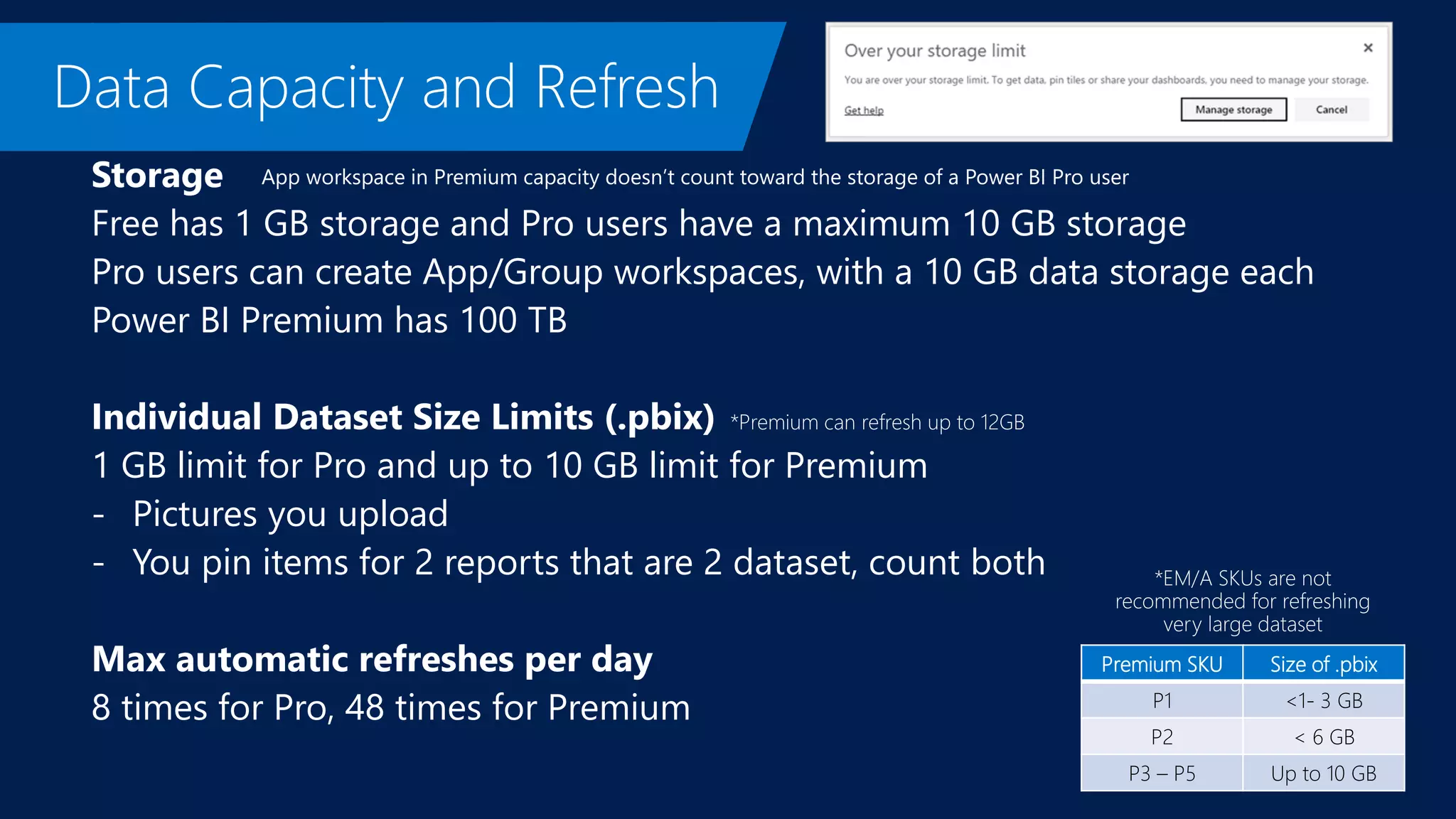Select the 'Up to 10 GB' table cell
The width and height of the screenshot is (1456, 819).
pos(1324,773)
